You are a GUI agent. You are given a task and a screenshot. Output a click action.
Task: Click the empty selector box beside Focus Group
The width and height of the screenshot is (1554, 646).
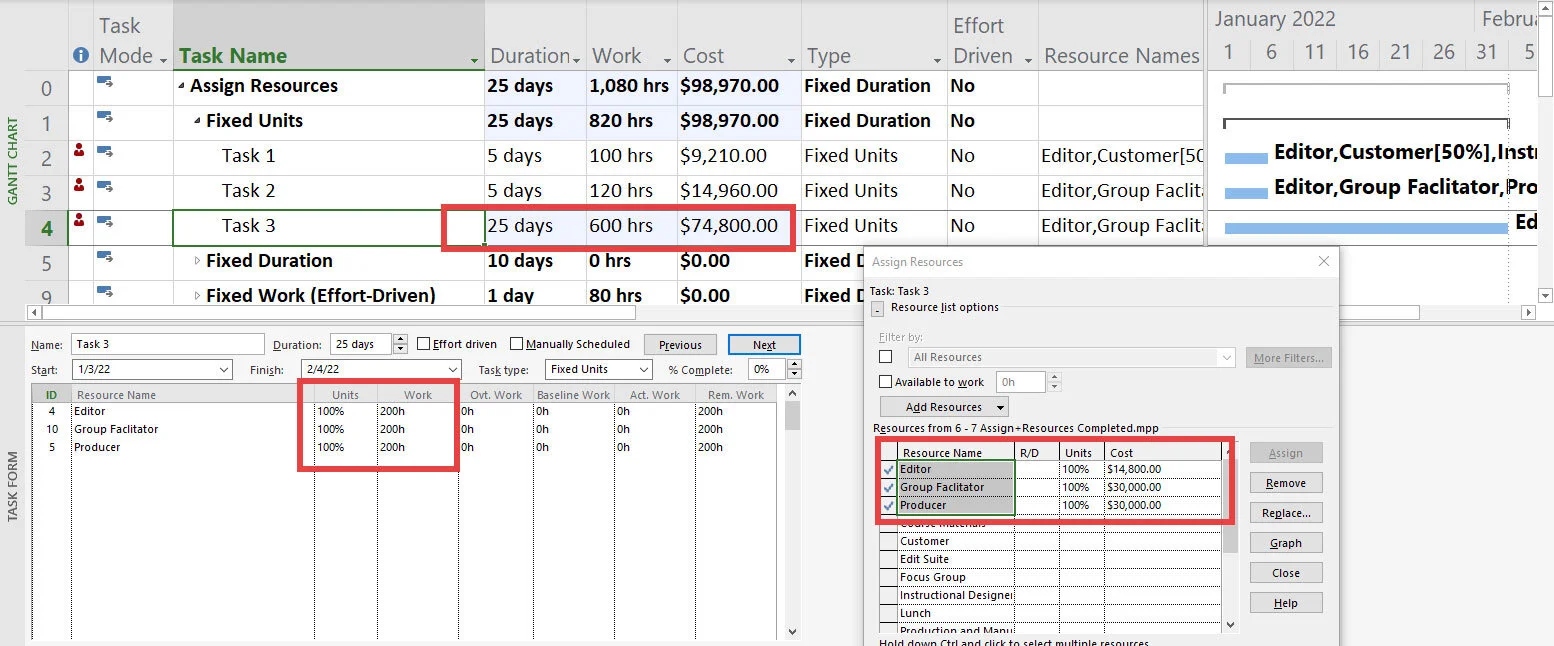888,577
